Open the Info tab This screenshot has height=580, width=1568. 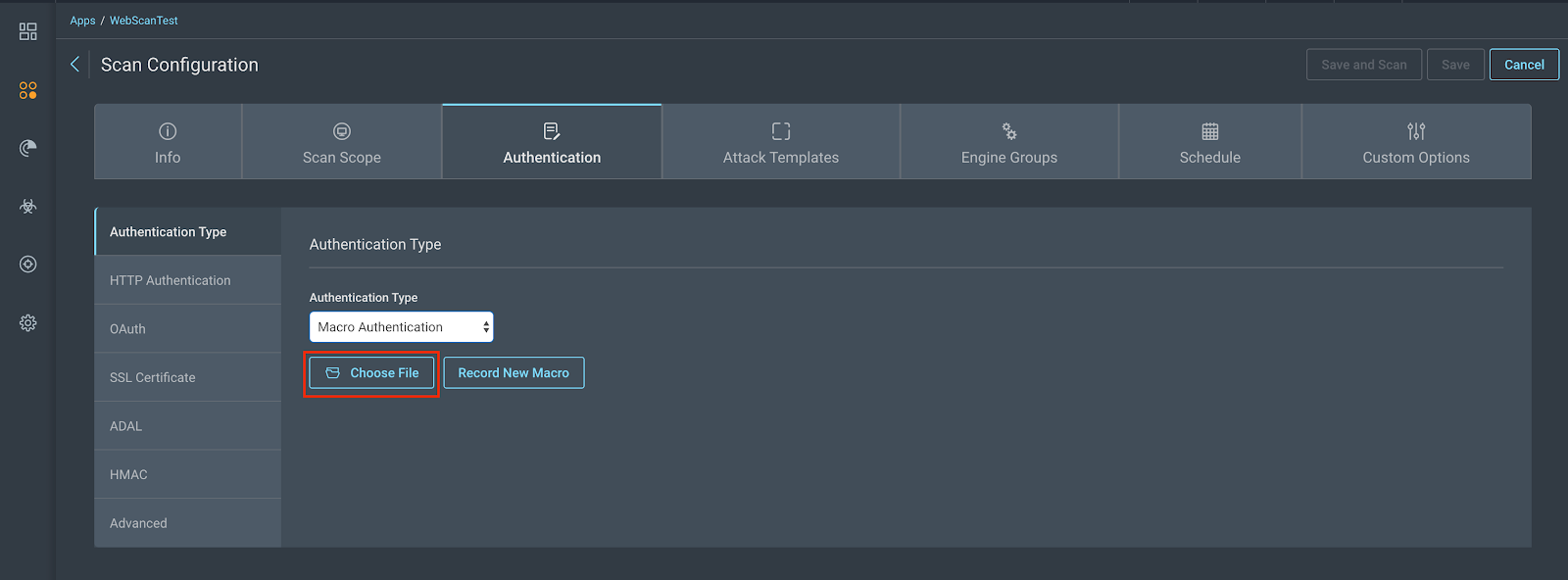click(168, 143)
